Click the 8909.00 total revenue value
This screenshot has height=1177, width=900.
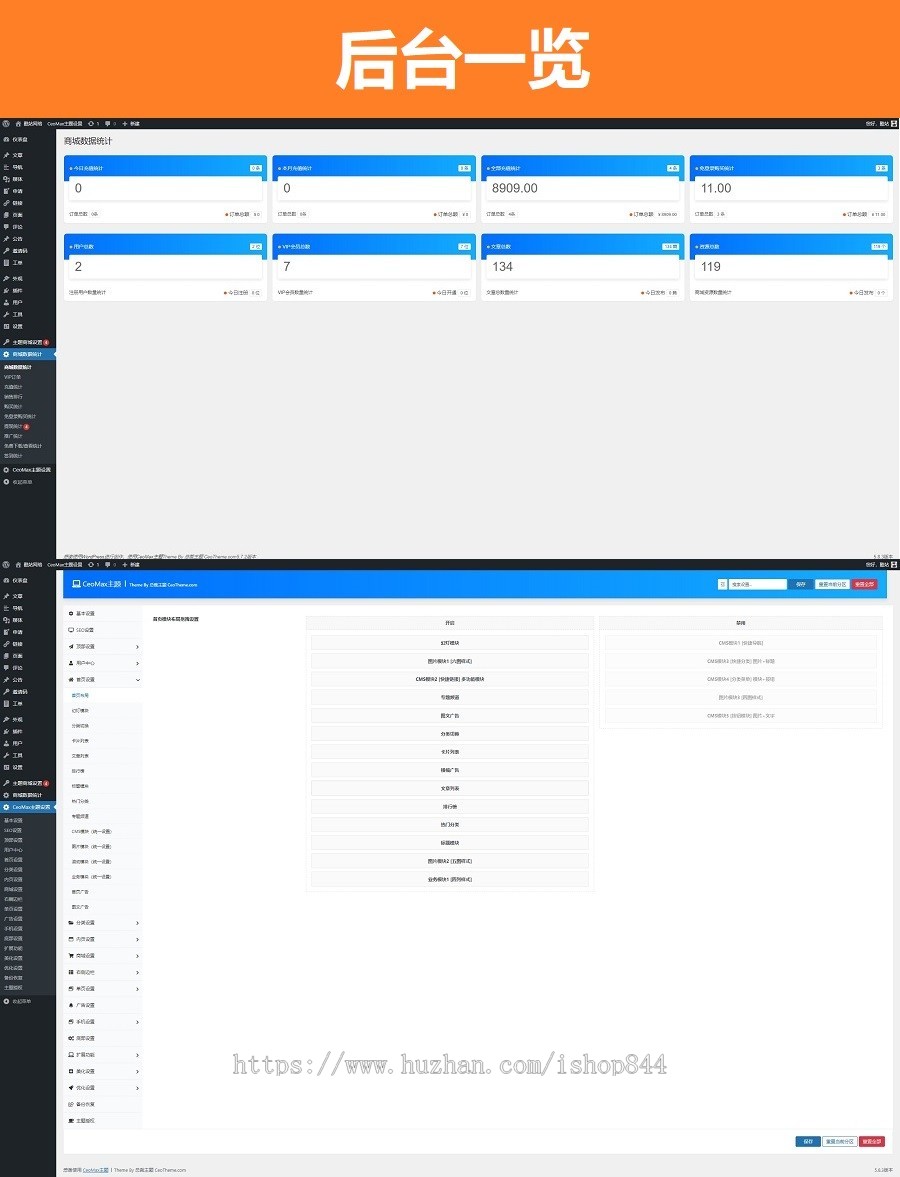click(515, 188)
